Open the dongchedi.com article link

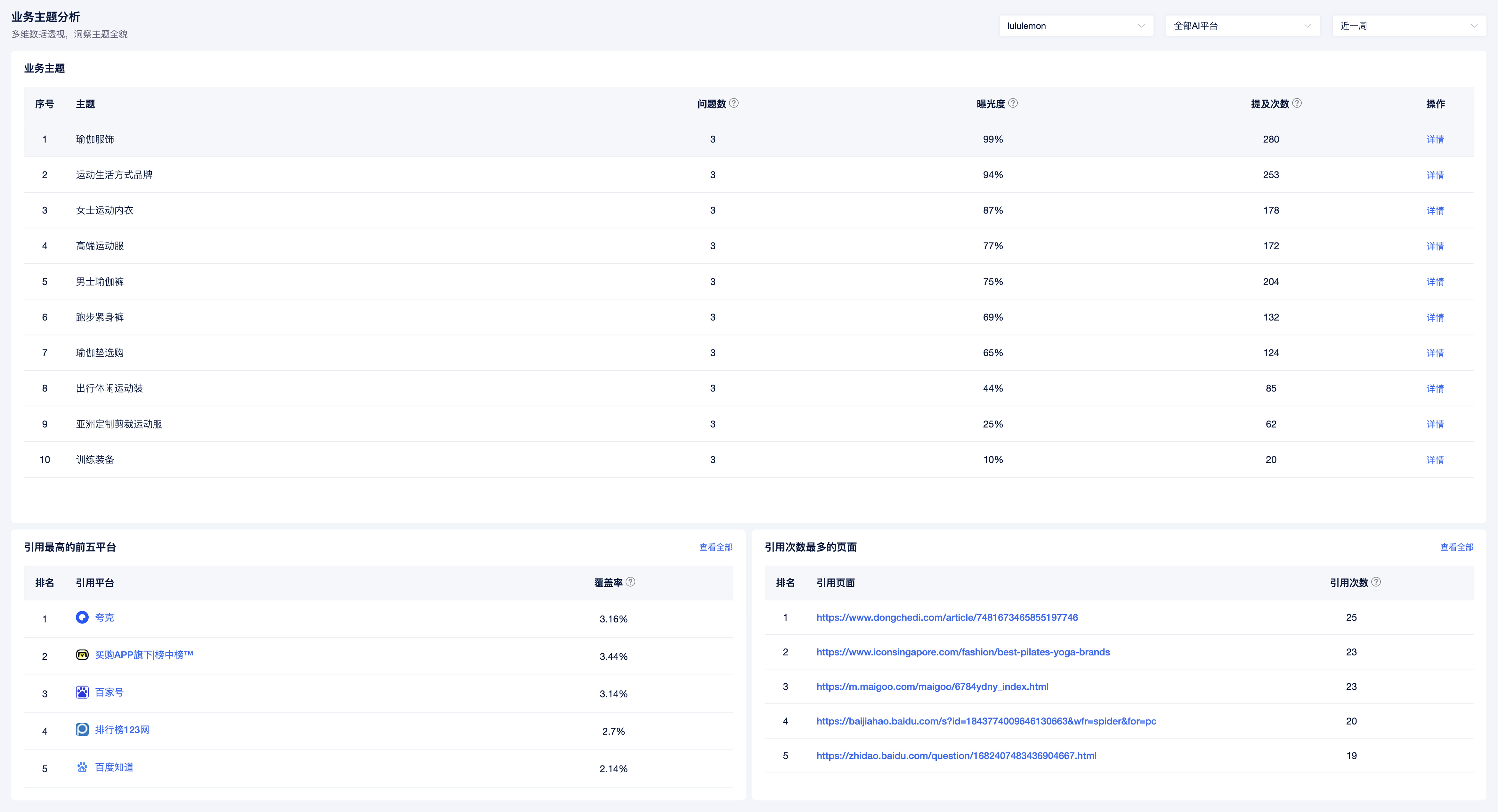coord(947,617)
